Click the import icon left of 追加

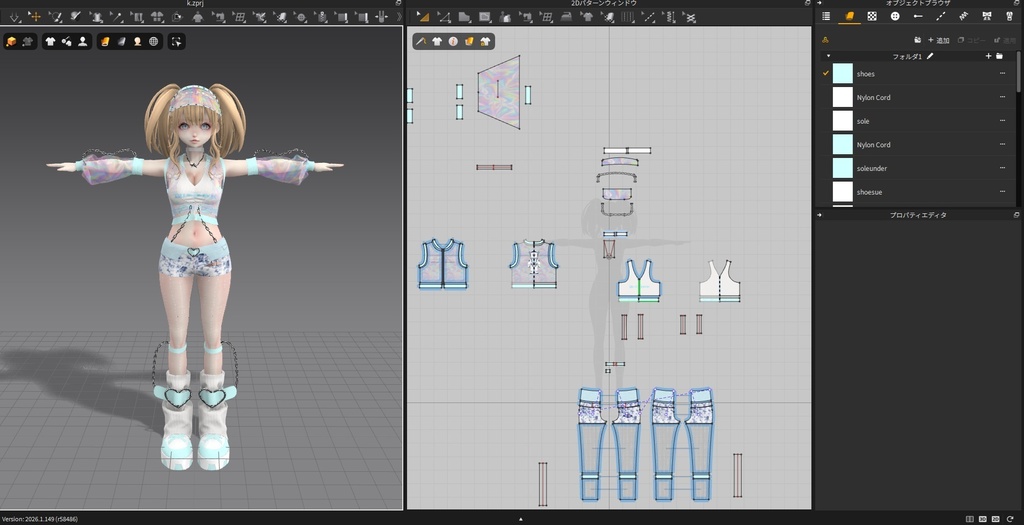pyautogui.click(x=918, y=40)
